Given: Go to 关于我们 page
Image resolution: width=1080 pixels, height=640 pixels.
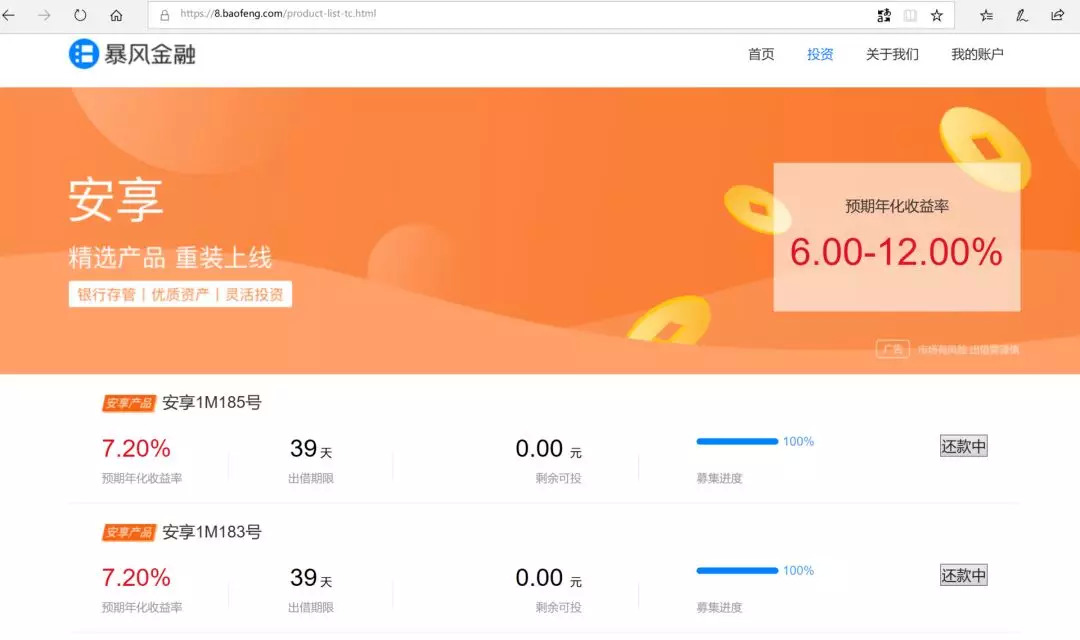Looking at the screenshot, I should coord(892,54).
